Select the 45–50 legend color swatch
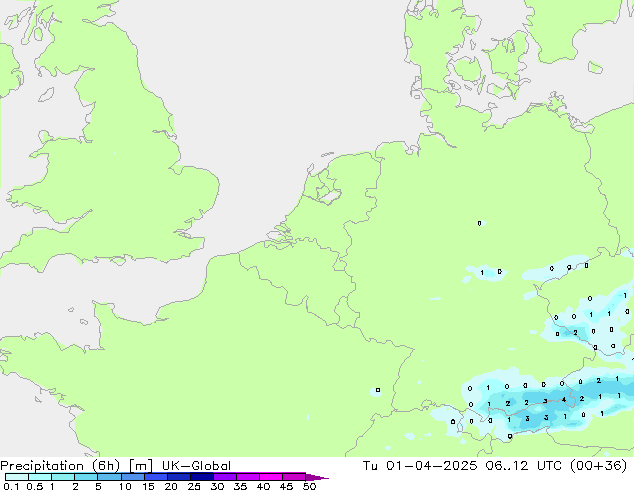The height and width of the screenshot is (490, 634). pos(294,477)
